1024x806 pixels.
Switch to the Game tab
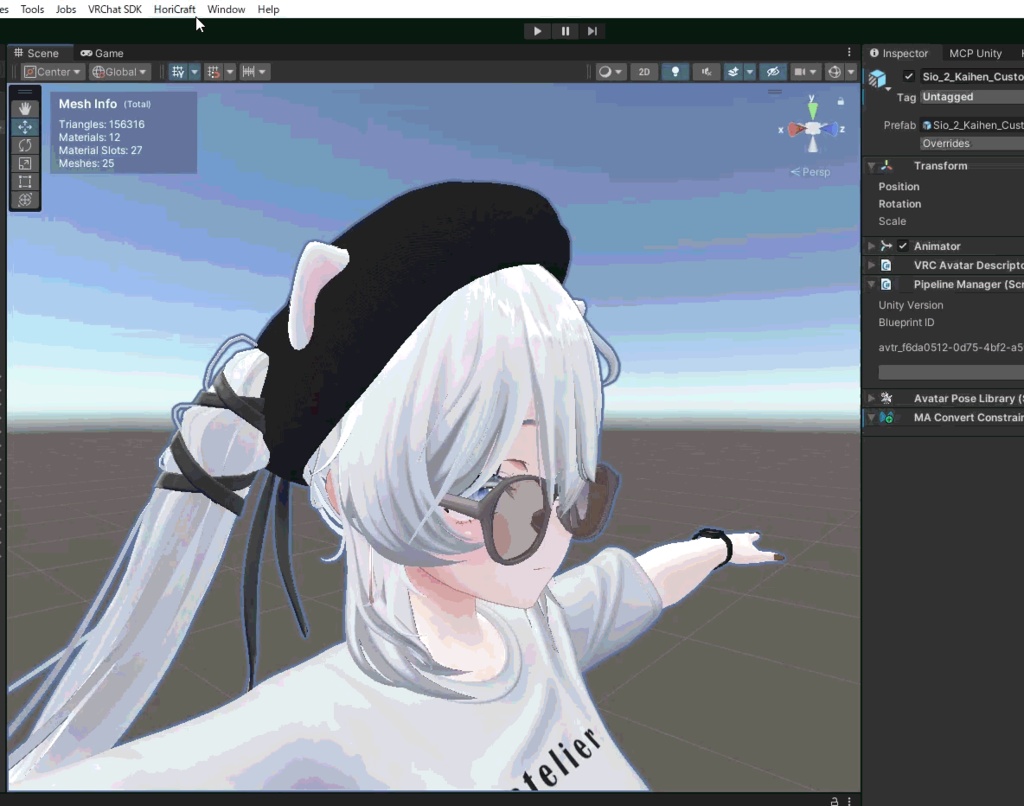coord(102,53)
